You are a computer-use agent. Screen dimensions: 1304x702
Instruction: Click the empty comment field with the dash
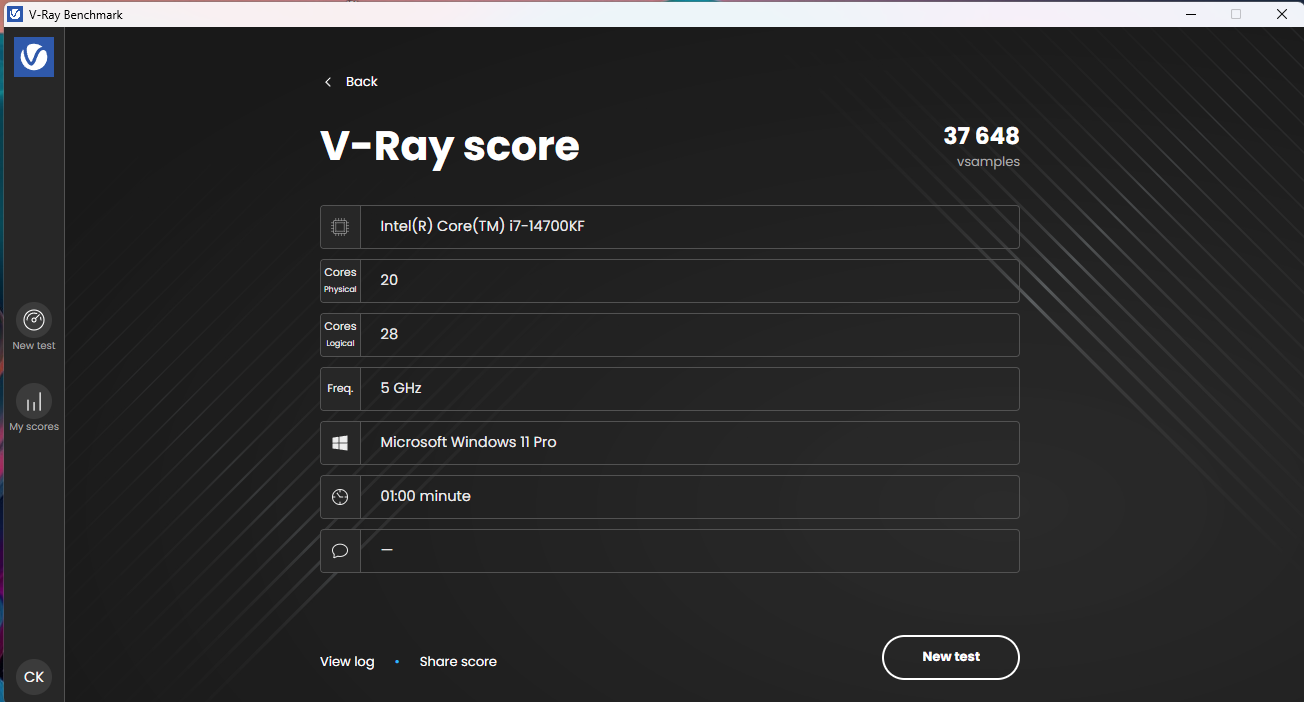pyautogui.click(x=690, y=551)
